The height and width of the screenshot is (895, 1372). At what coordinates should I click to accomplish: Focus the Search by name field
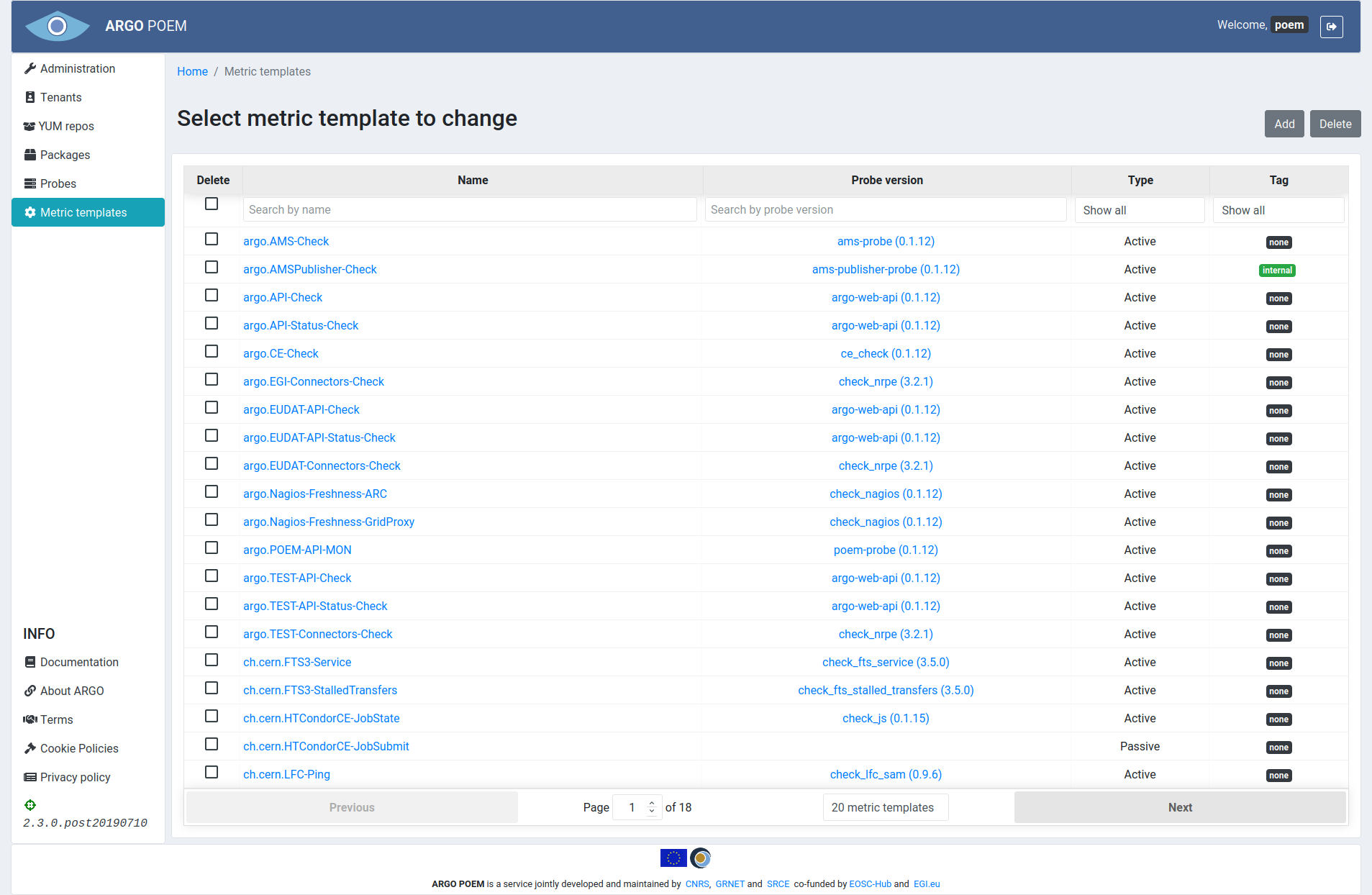470,210
